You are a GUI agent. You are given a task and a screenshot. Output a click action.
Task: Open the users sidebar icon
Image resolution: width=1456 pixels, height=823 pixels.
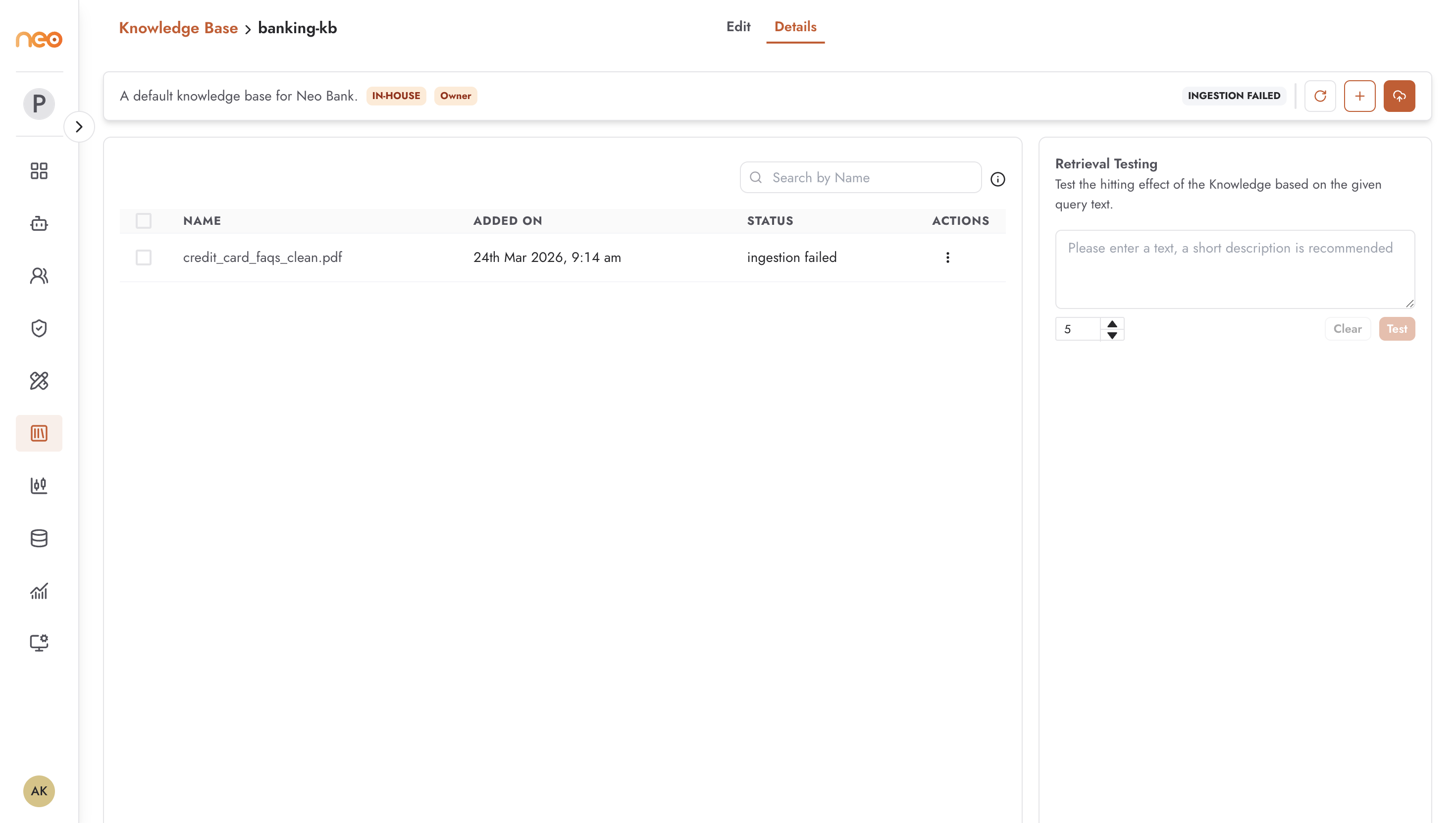39,276
